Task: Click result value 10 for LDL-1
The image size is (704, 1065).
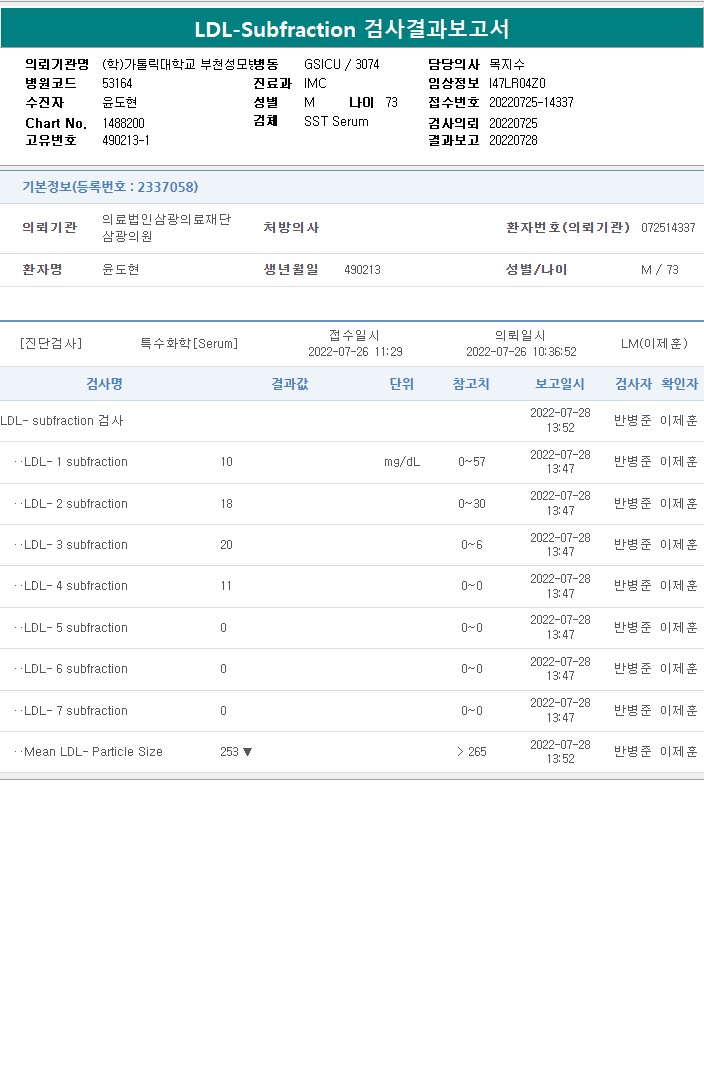Action: point(226,462)
